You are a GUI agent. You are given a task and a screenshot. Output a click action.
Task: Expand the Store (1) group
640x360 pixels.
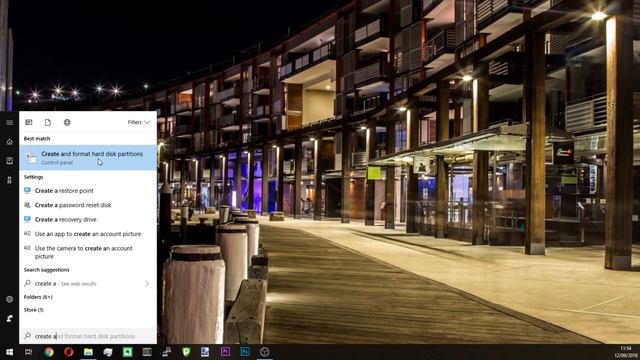click(33, 310)
